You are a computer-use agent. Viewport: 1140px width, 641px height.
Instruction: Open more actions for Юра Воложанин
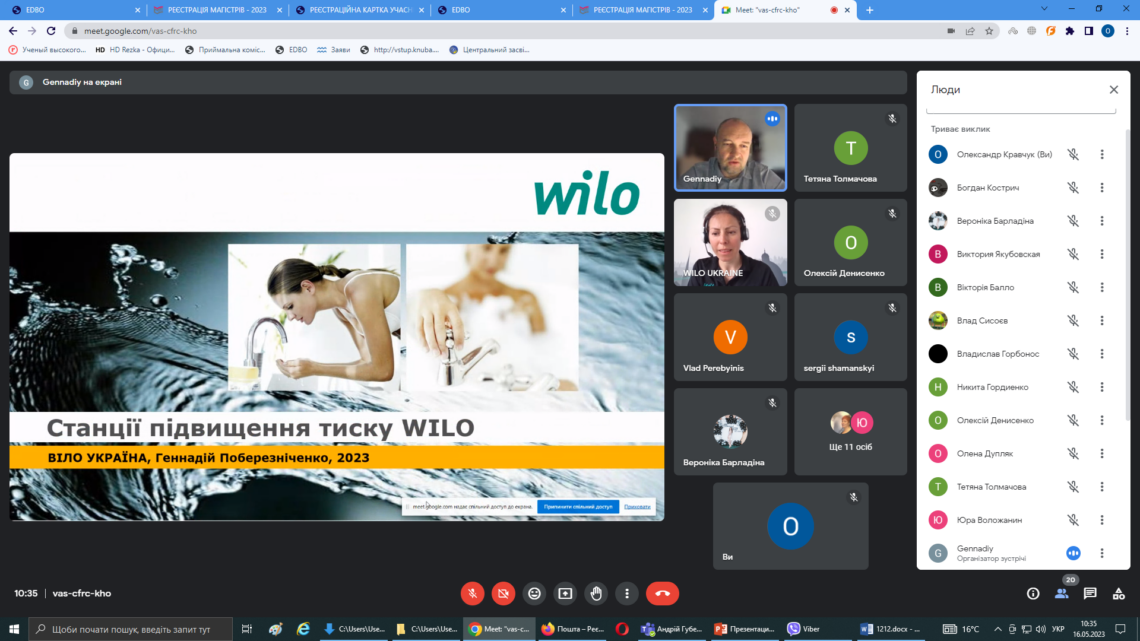pos(1102,520)
